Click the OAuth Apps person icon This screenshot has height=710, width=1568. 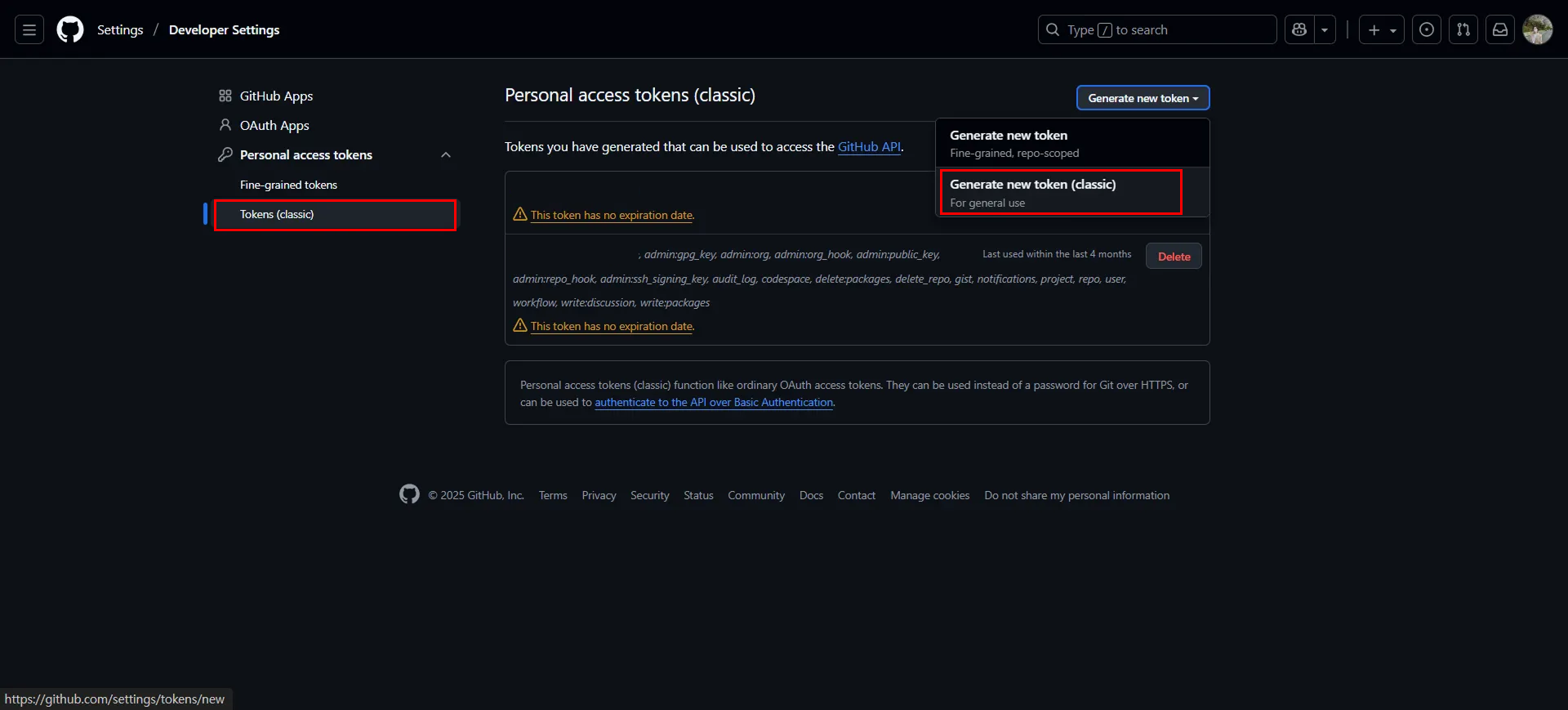tap(225, 125)
